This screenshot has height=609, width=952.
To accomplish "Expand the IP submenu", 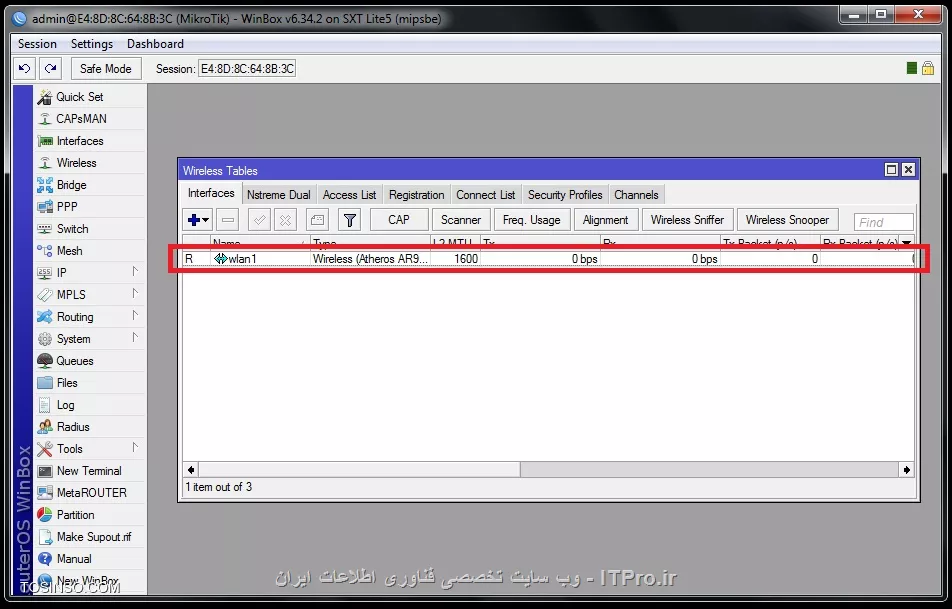I will (90, 273).
